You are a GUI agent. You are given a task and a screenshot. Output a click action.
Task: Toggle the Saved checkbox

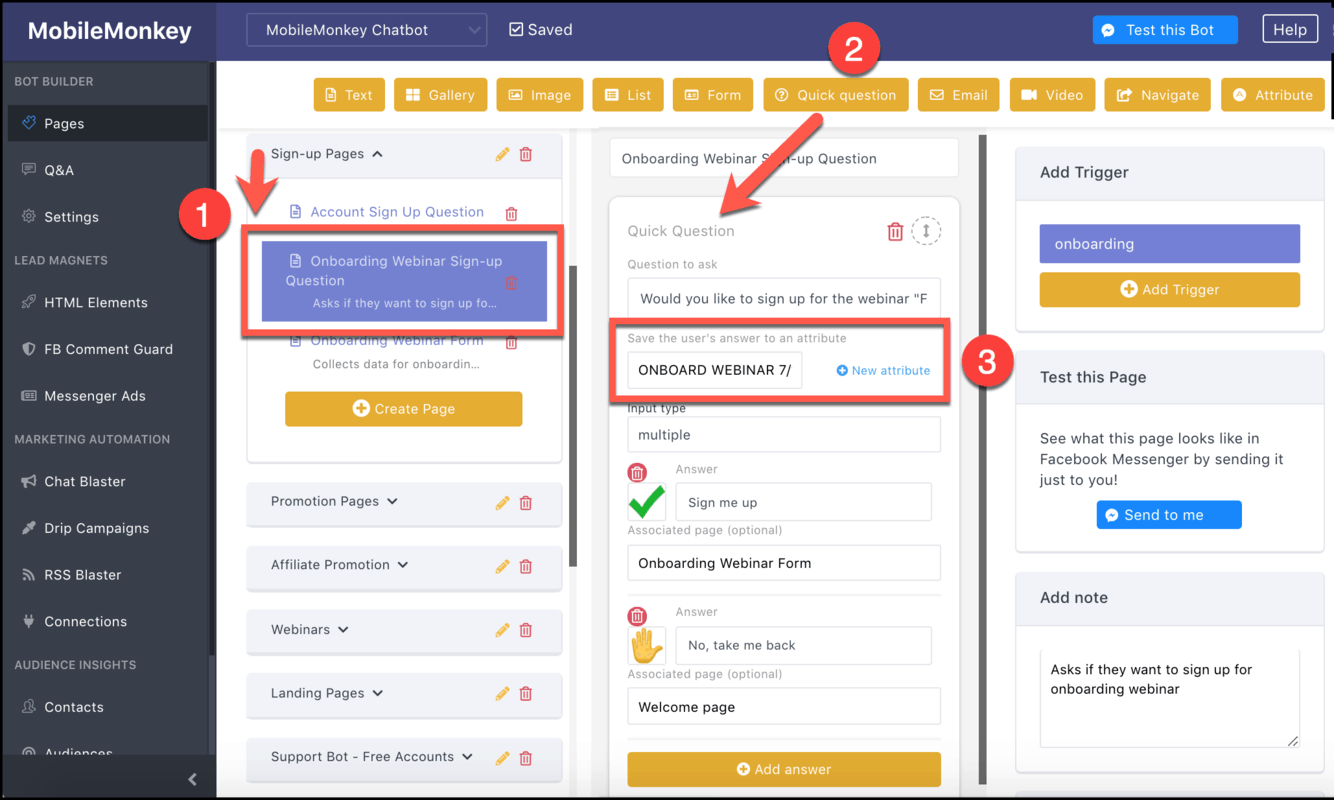click(516, 29)
